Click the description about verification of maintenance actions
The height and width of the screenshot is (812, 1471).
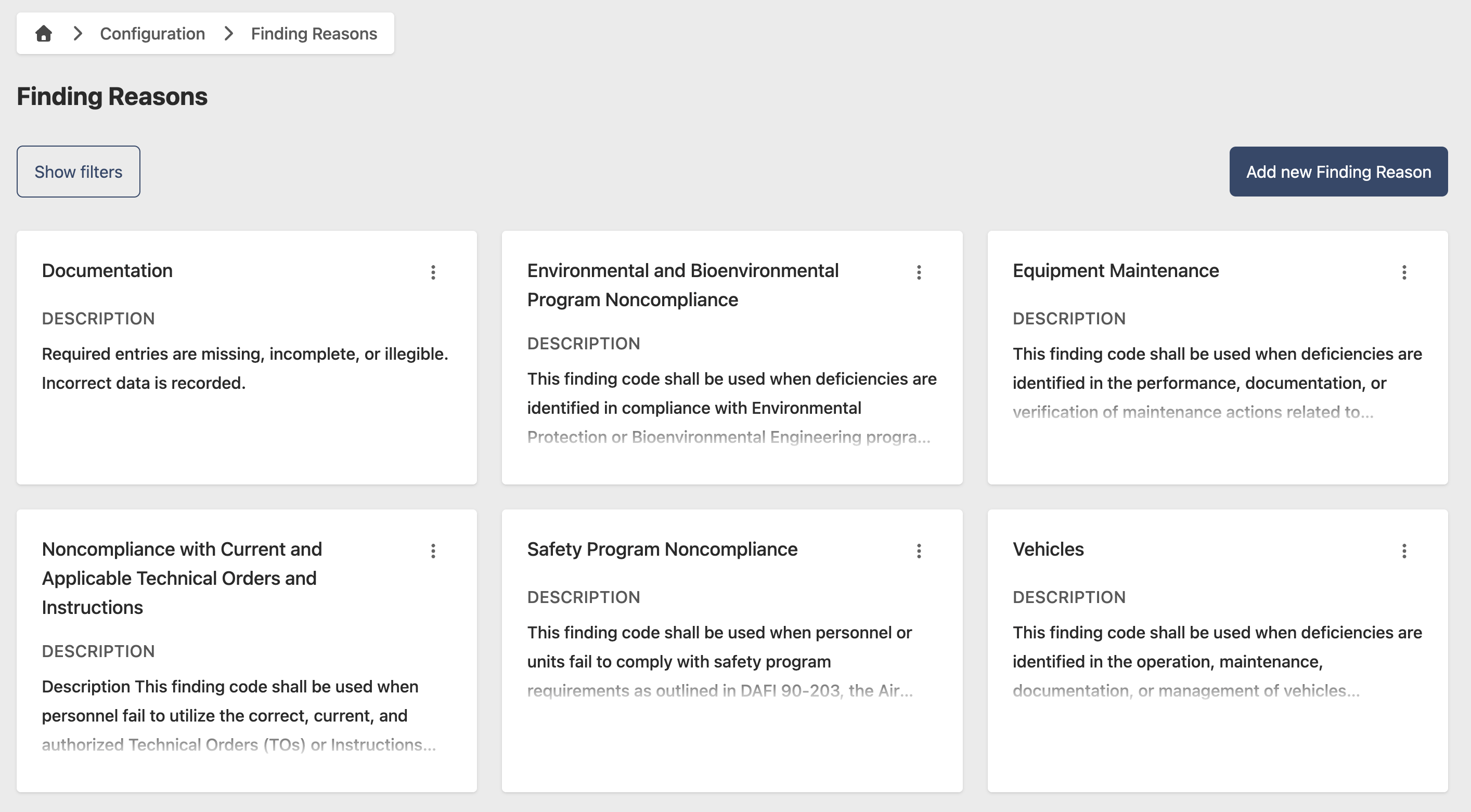click(x=1218, y=383)
